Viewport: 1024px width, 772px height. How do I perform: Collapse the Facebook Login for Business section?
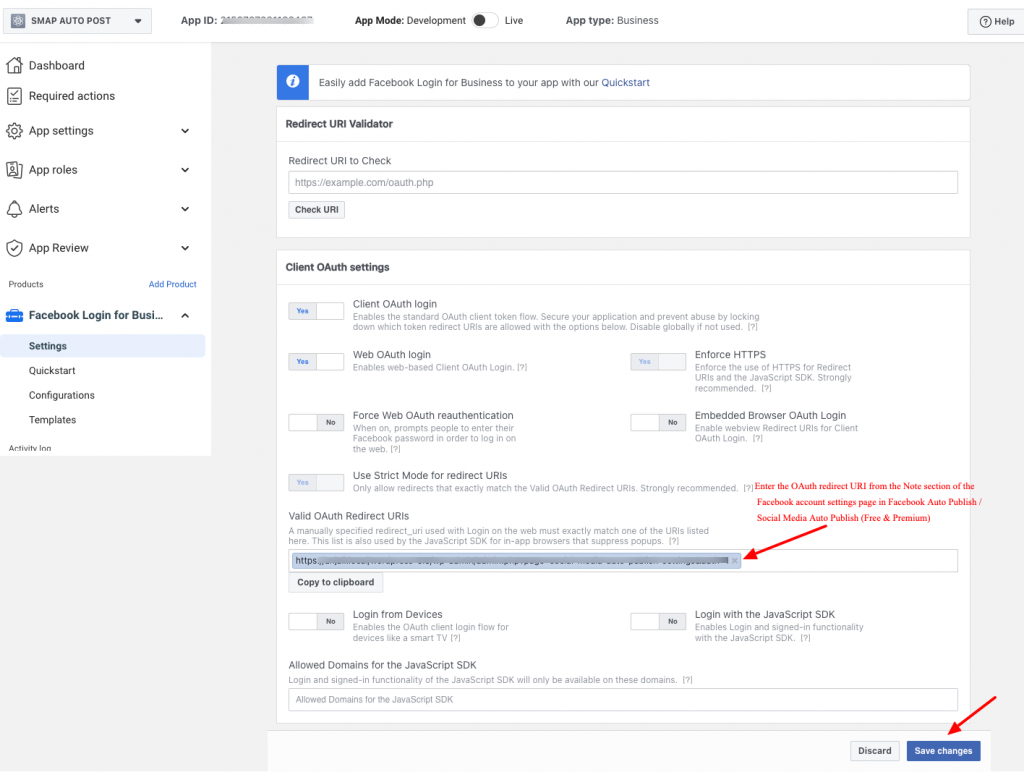[185, 314]
